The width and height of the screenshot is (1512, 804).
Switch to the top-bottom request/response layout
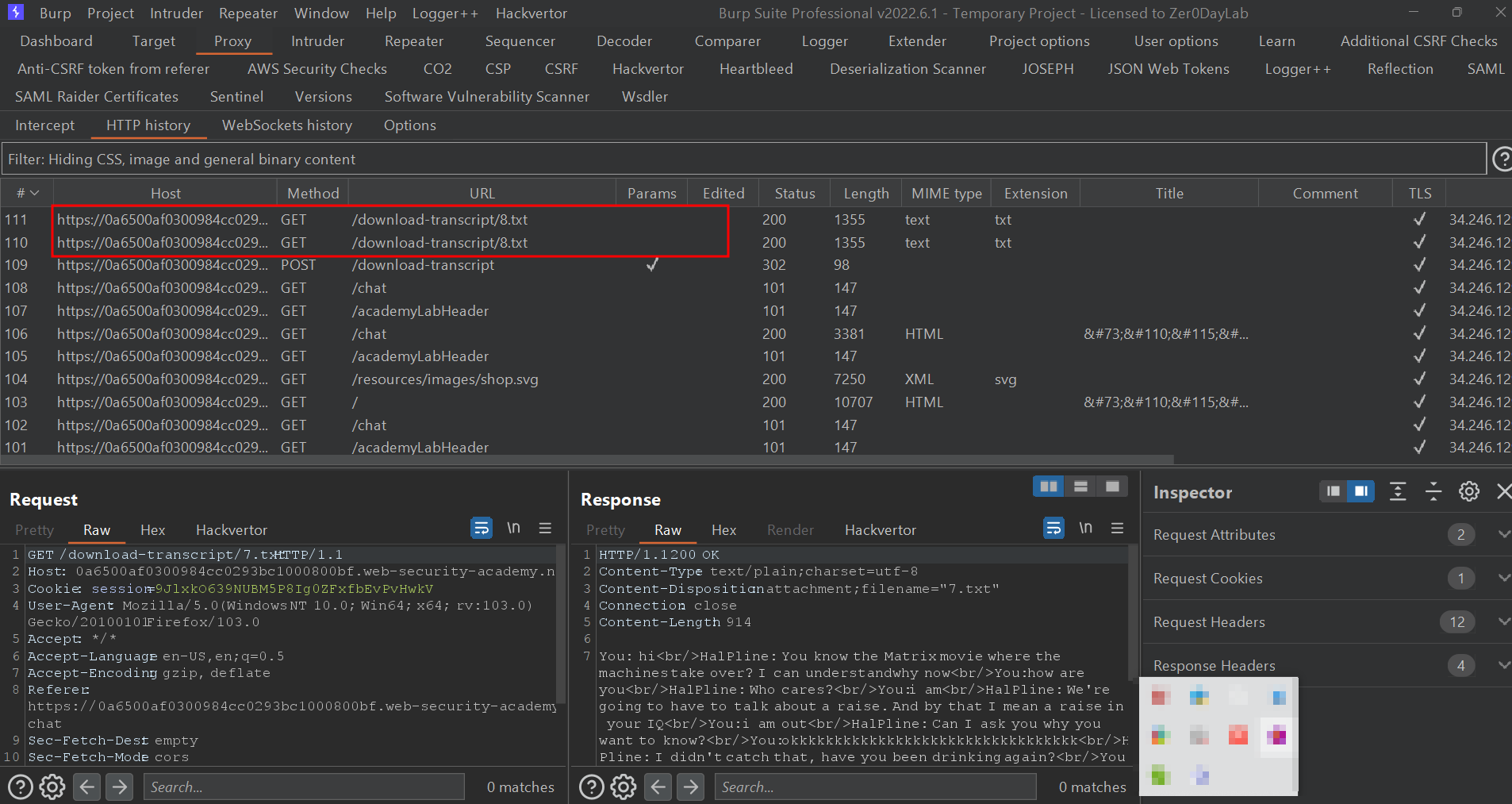click(1080, 487)
